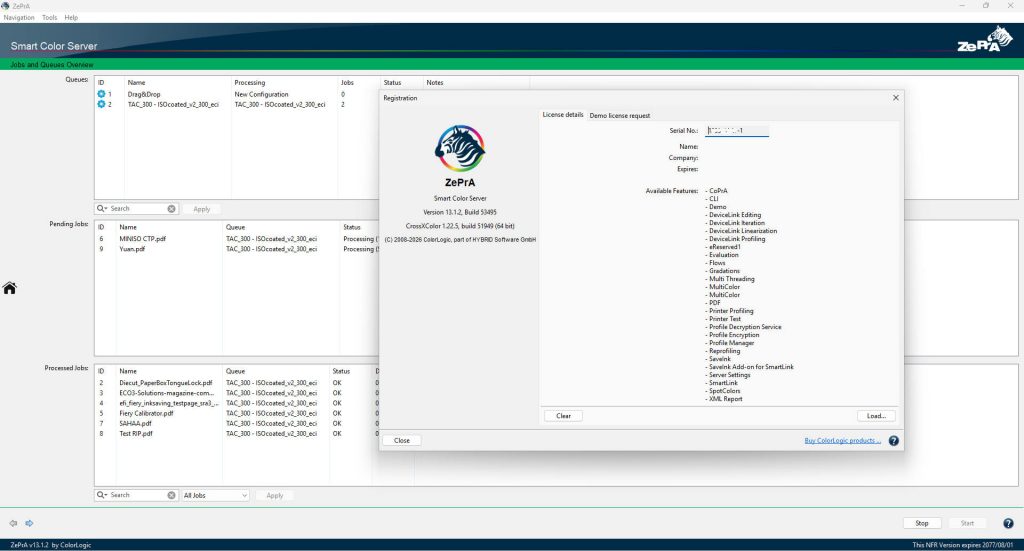The height and width of the screenshot is (551, 1024).
Task: Click XML Report feature entry
Action: point(726,399)
